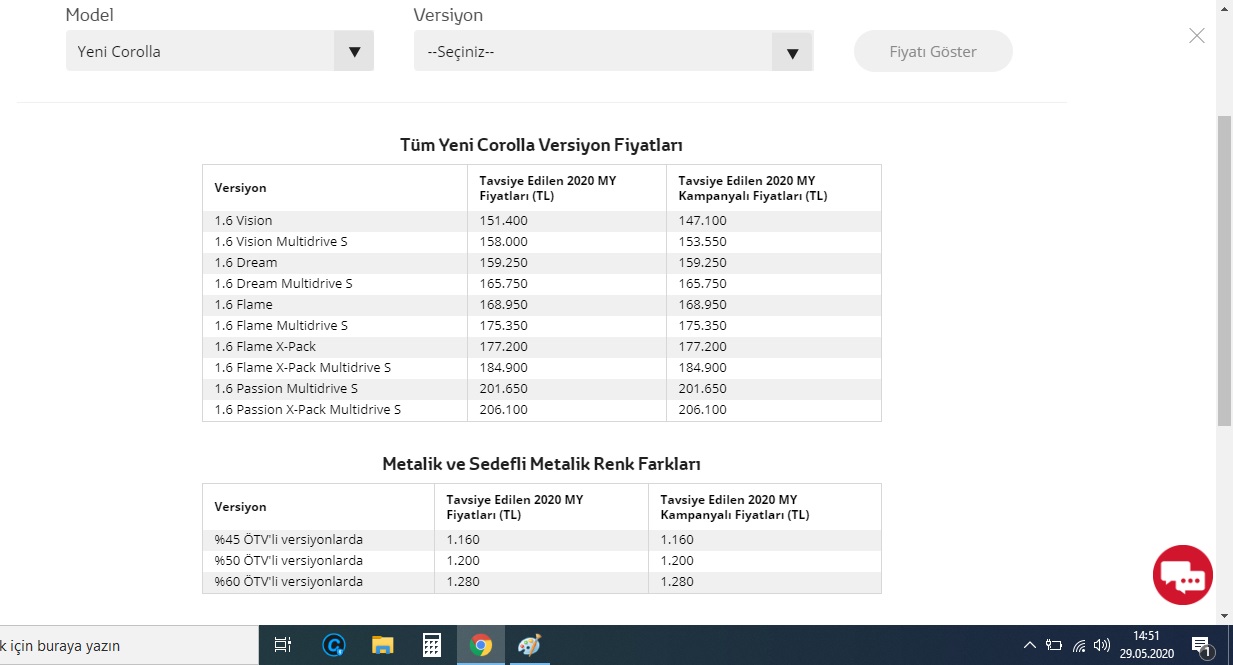
Task: Click 1.6 Flame X-Pack Multidrive S label
Action: tap(303, 368)
